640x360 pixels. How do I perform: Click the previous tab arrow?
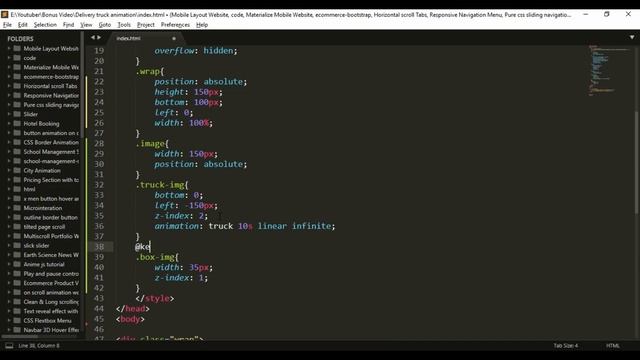click(x=93, y=38)
